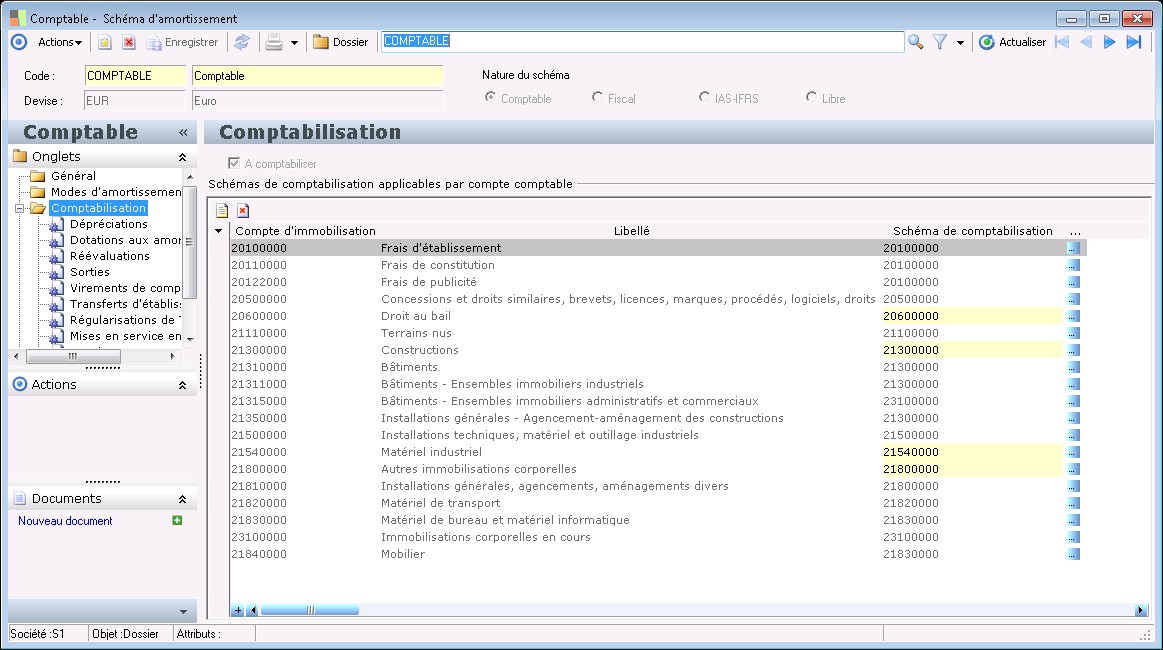1163x650 pixels.
Task: Open the Actions dropdown menu
Action: point(60,42)
